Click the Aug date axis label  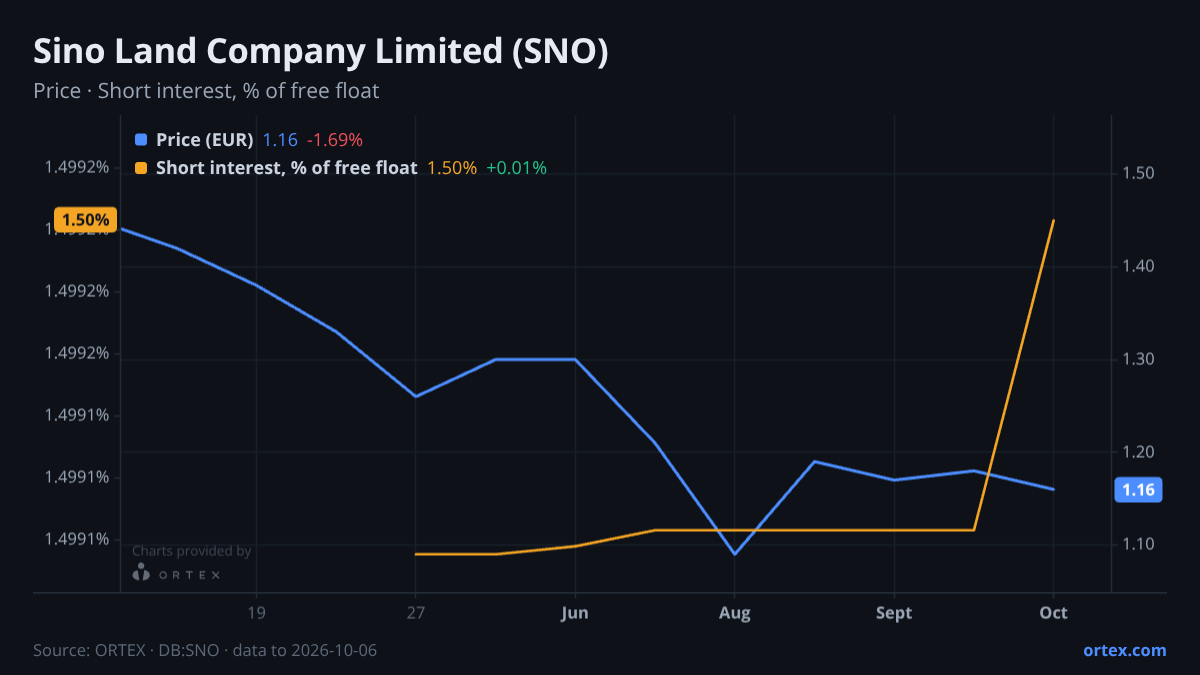coord(735,613)
